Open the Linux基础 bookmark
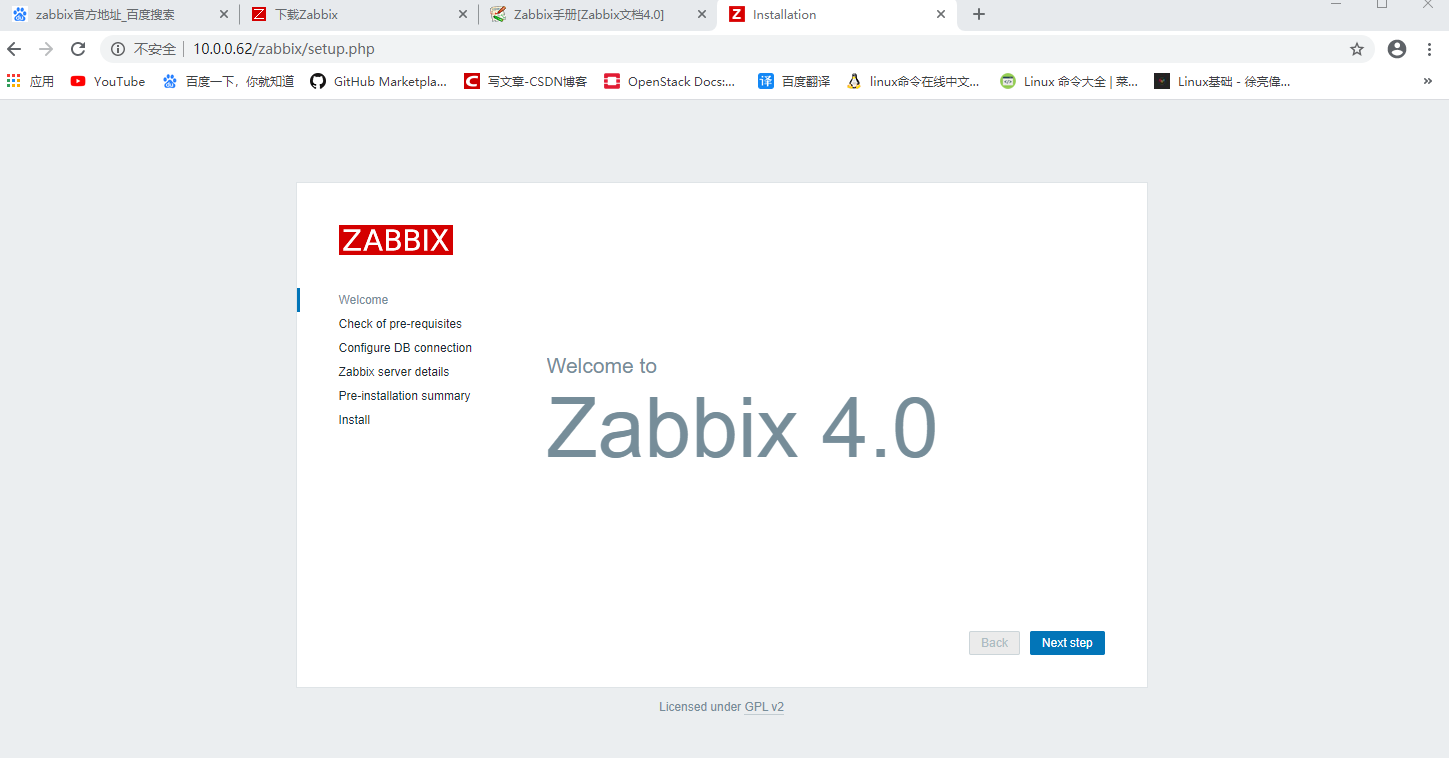Viewport: 1449px width, 758px height. click(1222, 82)
